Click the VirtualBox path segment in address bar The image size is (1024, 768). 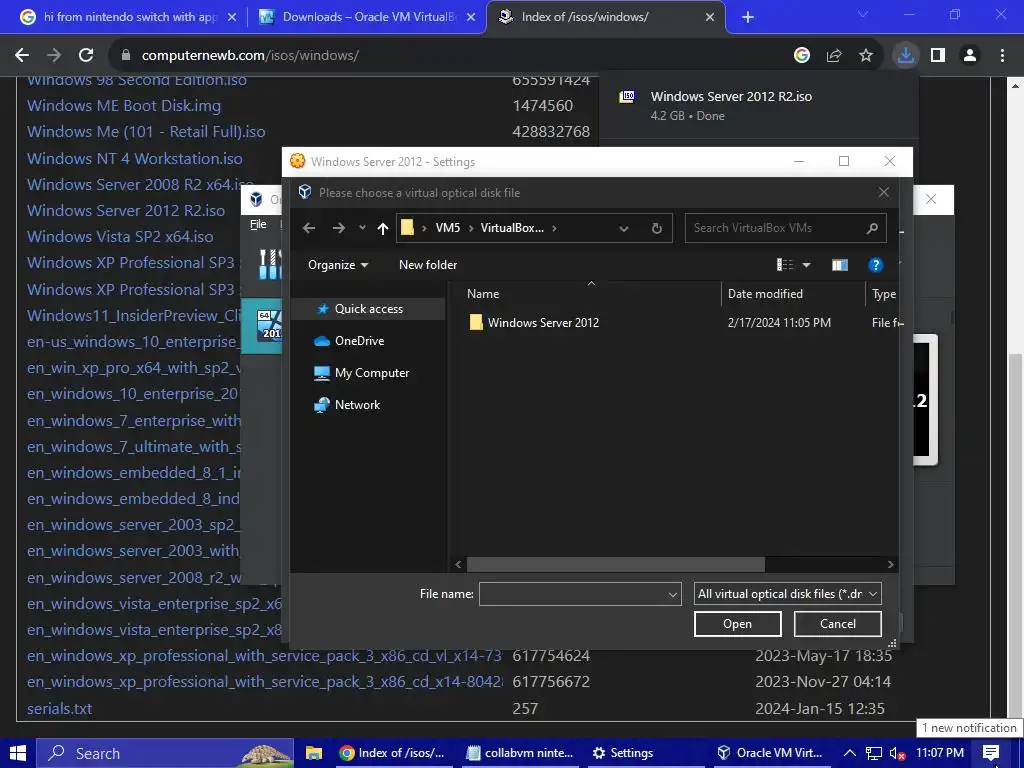point(512,228)
